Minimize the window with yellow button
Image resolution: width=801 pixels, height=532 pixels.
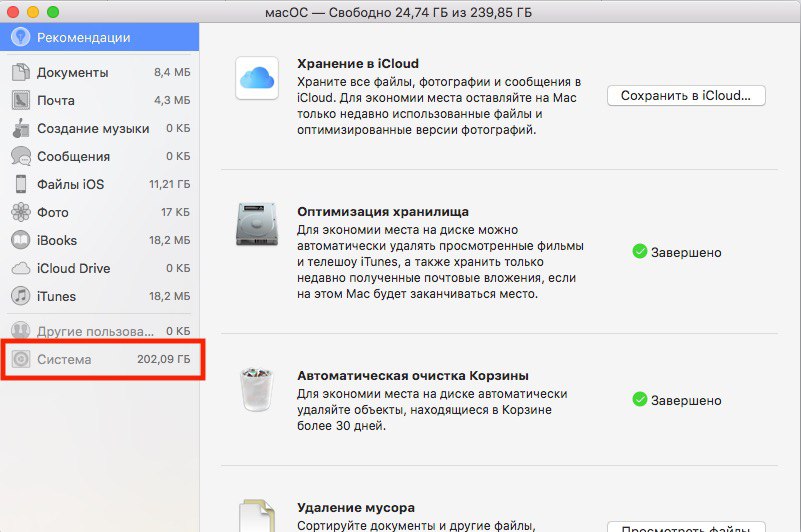coord(33,11)
